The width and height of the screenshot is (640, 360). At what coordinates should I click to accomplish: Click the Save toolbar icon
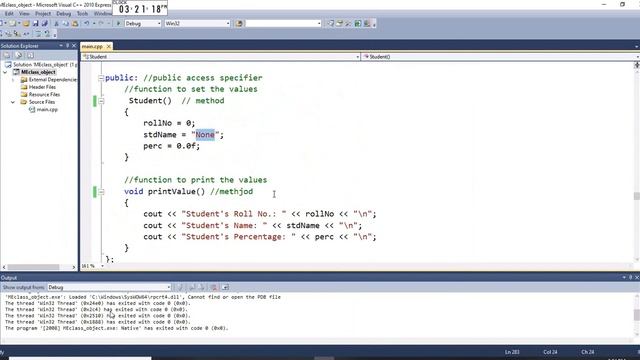click(36, 24)
